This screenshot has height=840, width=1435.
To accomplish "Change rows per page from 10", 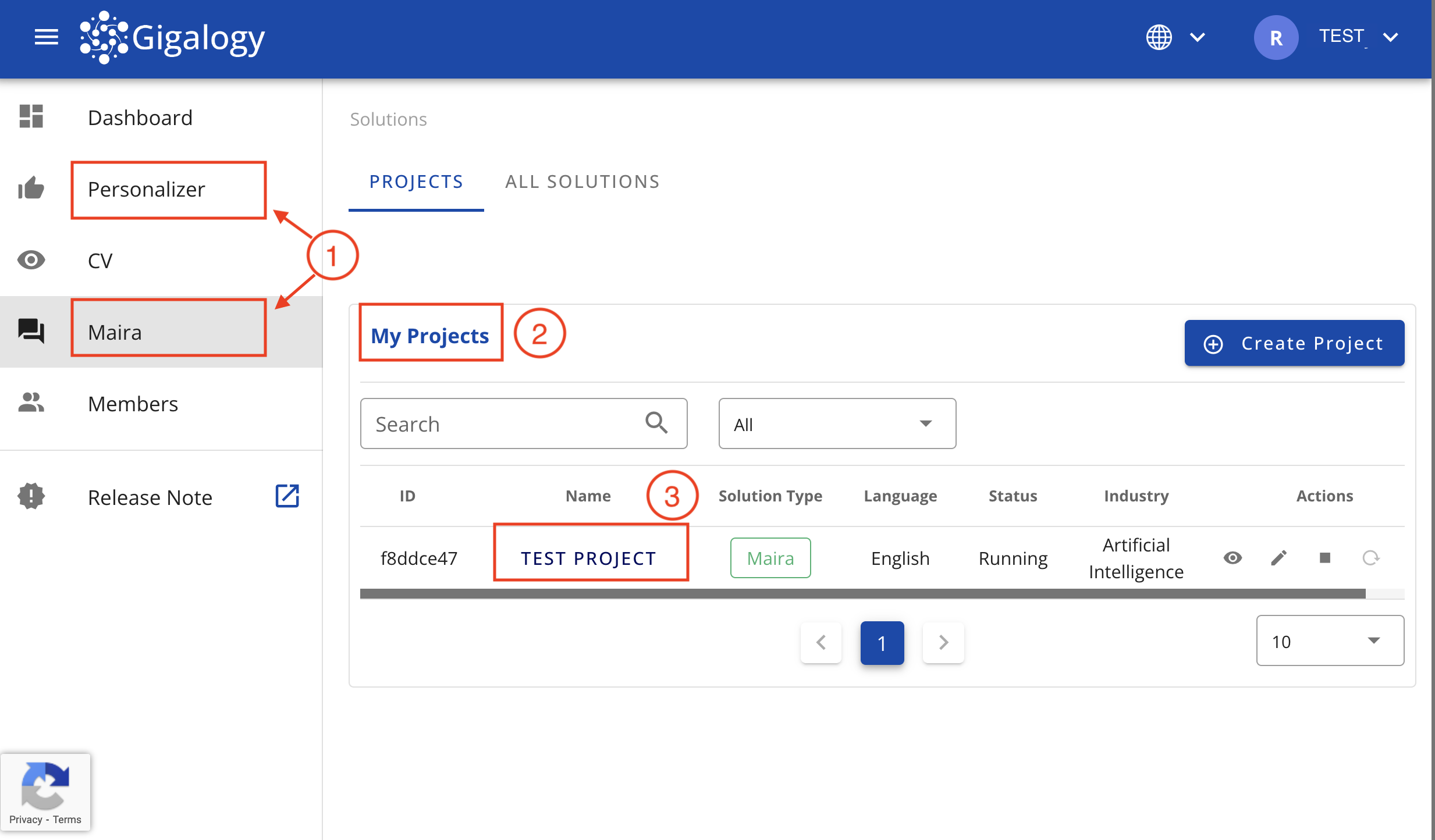I will pos(1330,641).
